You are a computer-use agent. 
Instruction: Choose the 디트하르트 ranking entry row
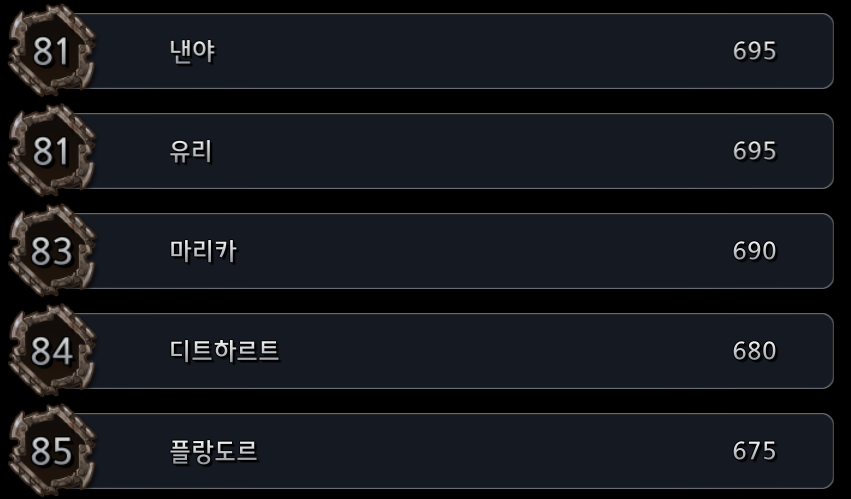421,350
